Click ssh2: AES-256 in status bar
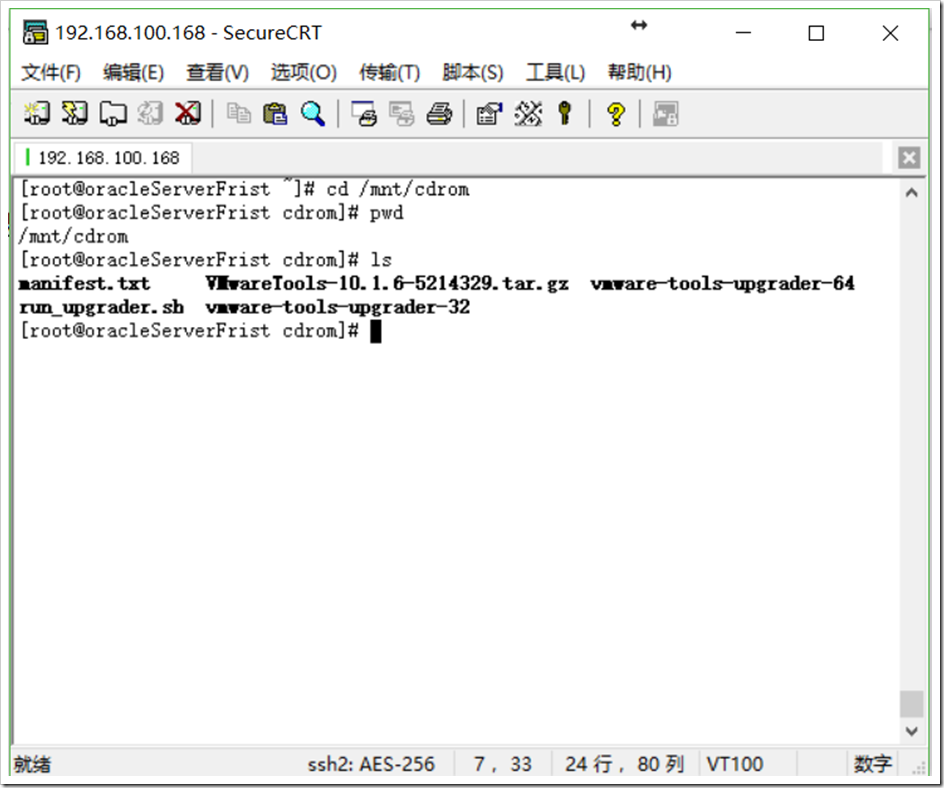Viewport: 944px width, 788px height. tap(371, 765)
